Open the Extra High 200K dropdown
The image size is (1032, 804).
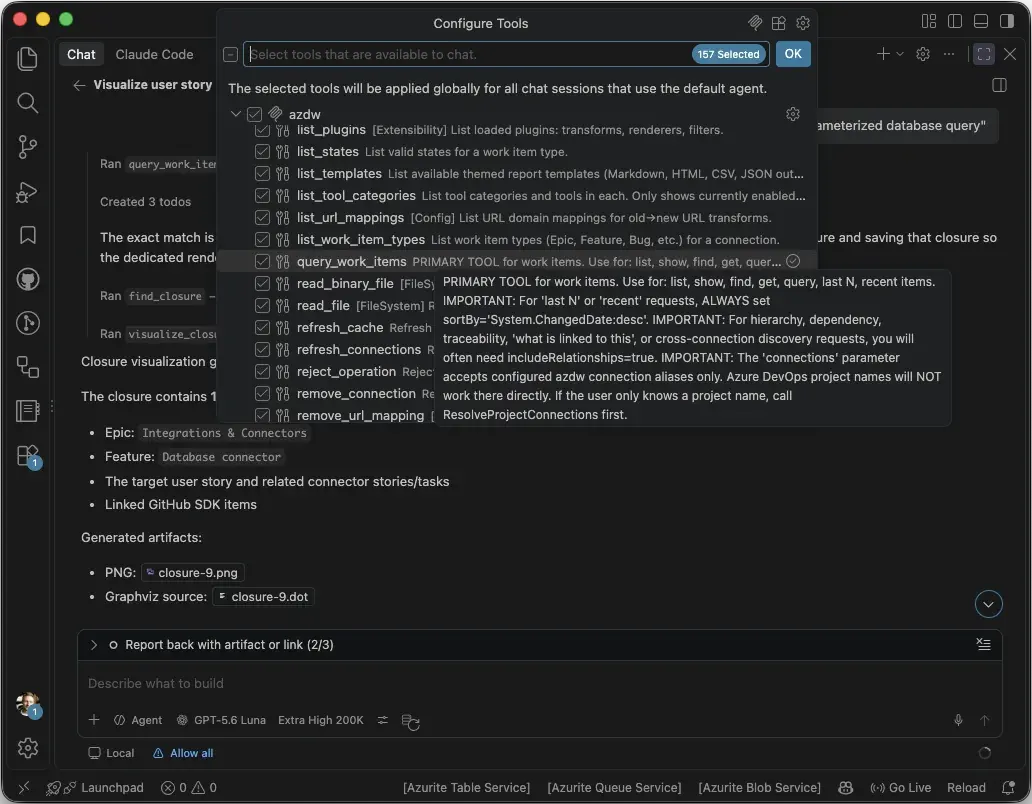(x=321, y=720)
